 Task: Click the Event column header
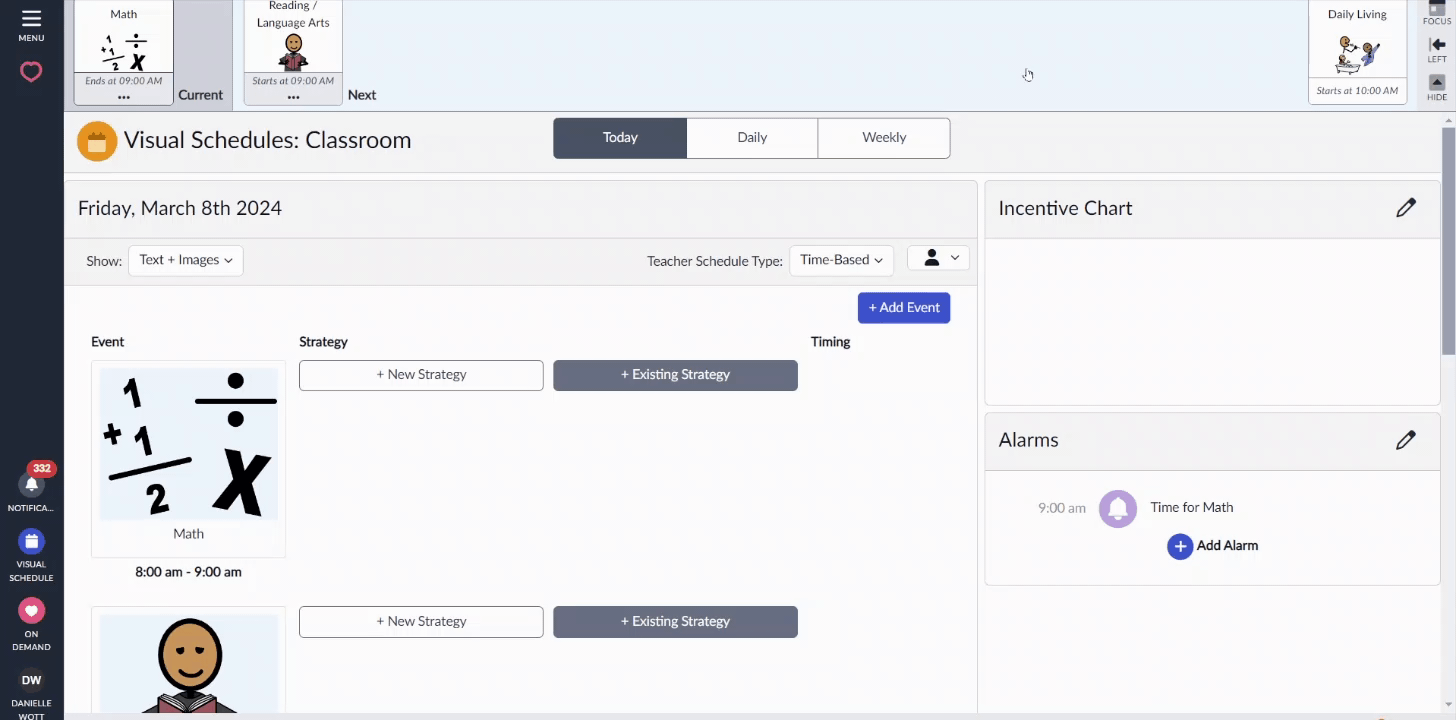tap(107, 342)
